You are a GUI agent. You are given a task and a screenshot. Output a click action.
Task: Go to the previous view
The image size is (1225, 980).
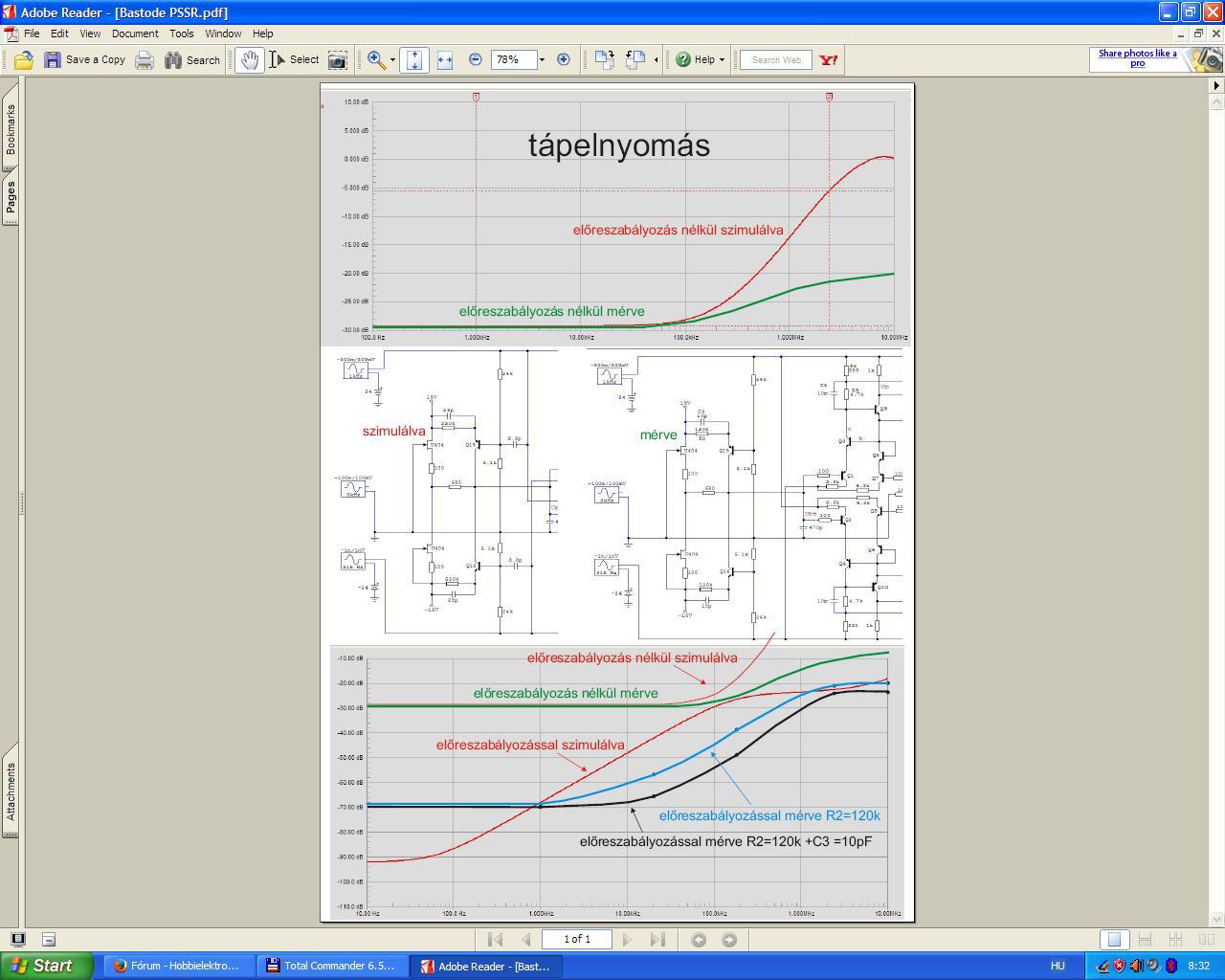[x=699, y=940]
